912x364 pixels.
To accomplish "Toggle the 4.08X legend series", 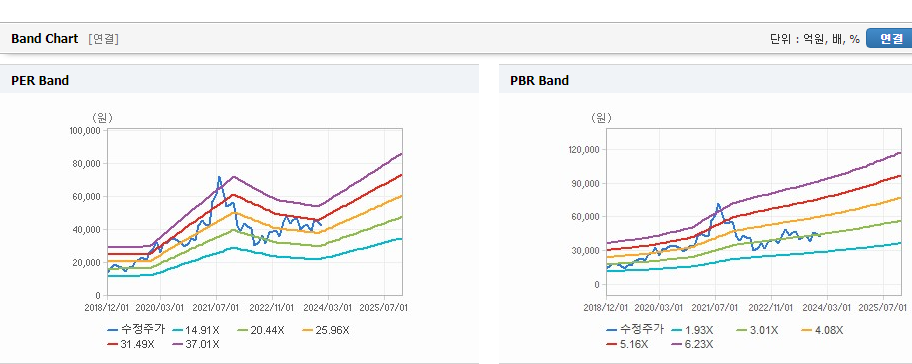I will point(822,330).
